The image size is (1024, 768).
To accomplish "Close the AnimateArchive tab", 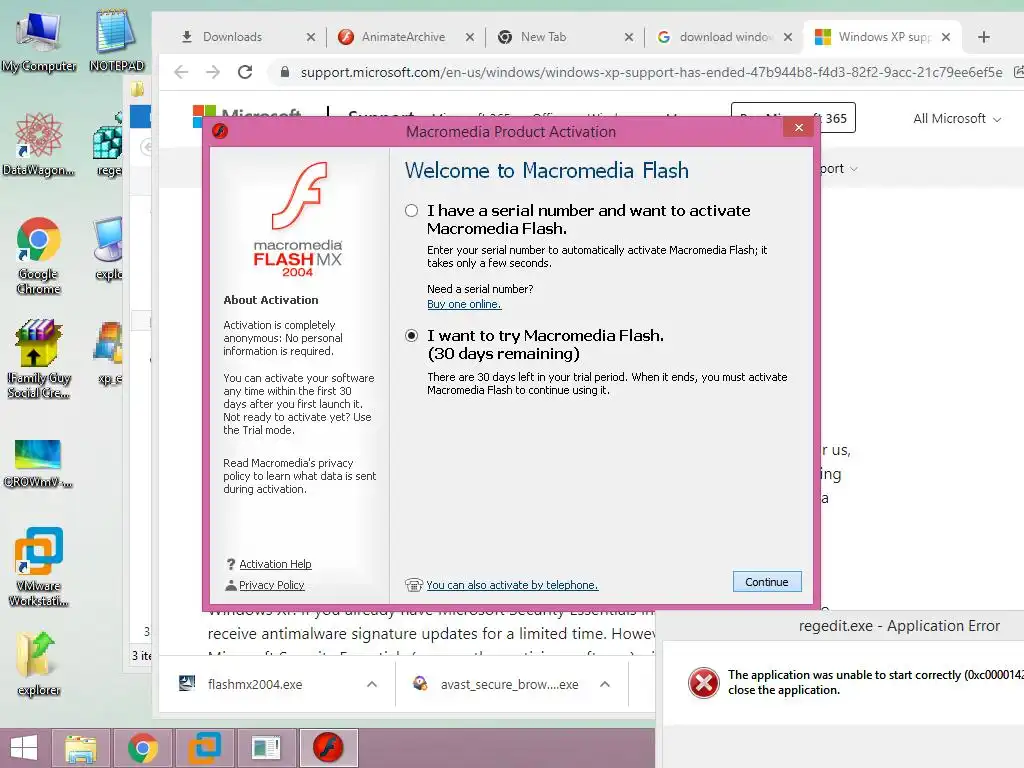I will [470, 37].
